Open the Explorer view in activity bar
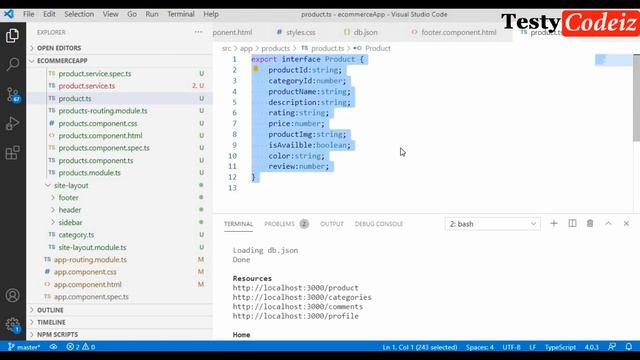640x360 pixels. pyautogui.click(x=12, y=36)
